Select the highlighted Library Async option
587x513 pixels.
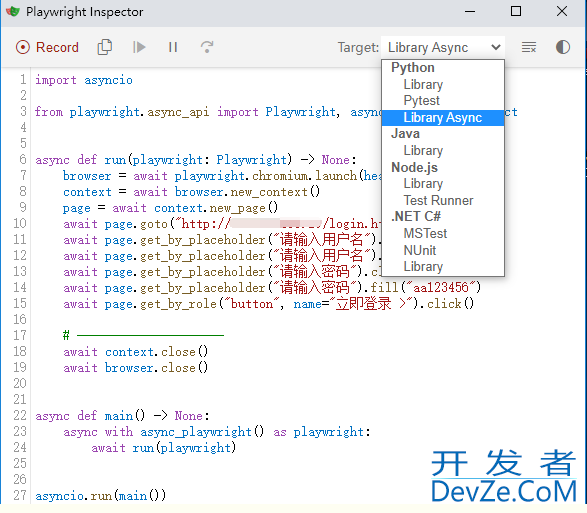[x=442, y=118]
